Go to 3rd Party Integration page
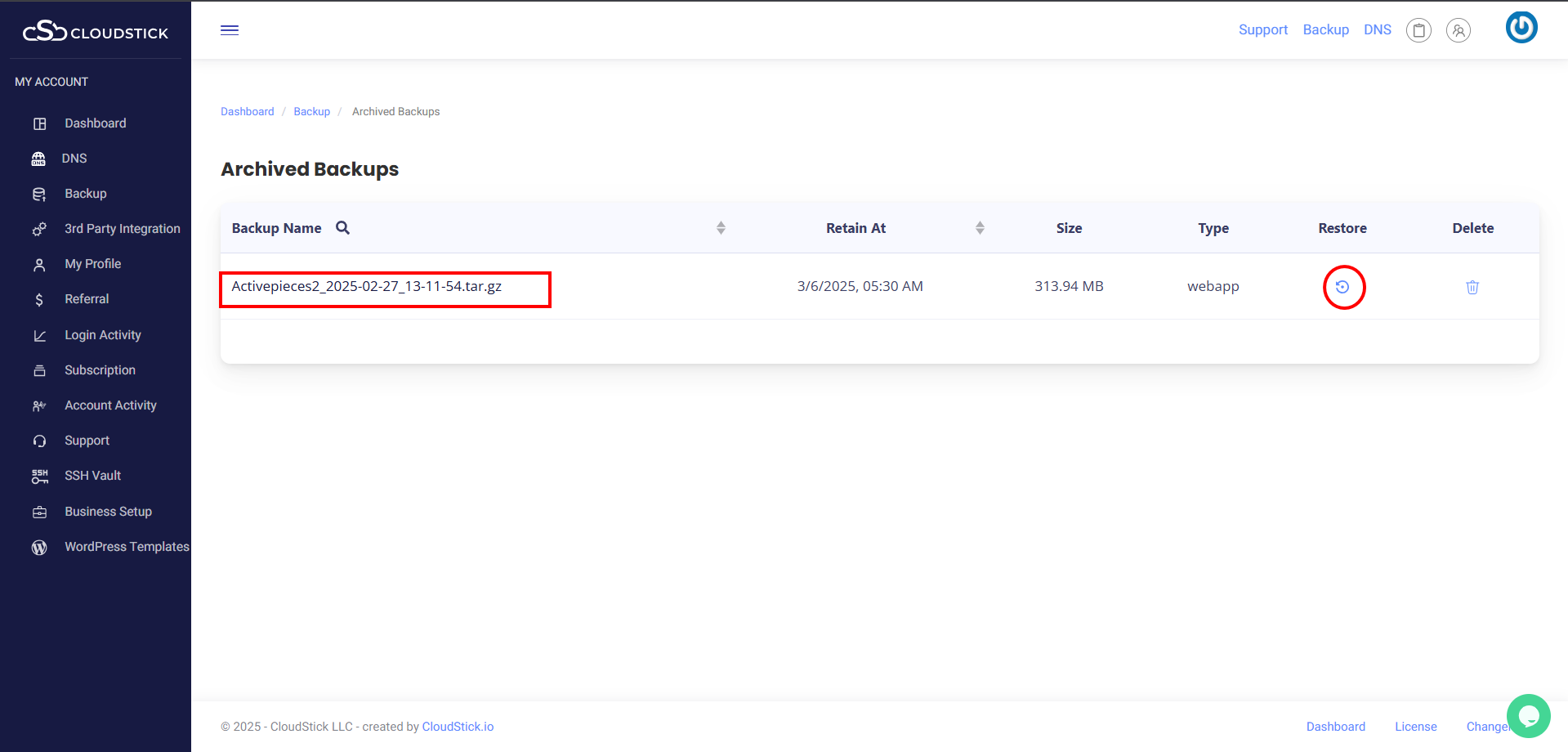Screen dimensions: 1568x752 click(x=122, y=229)
